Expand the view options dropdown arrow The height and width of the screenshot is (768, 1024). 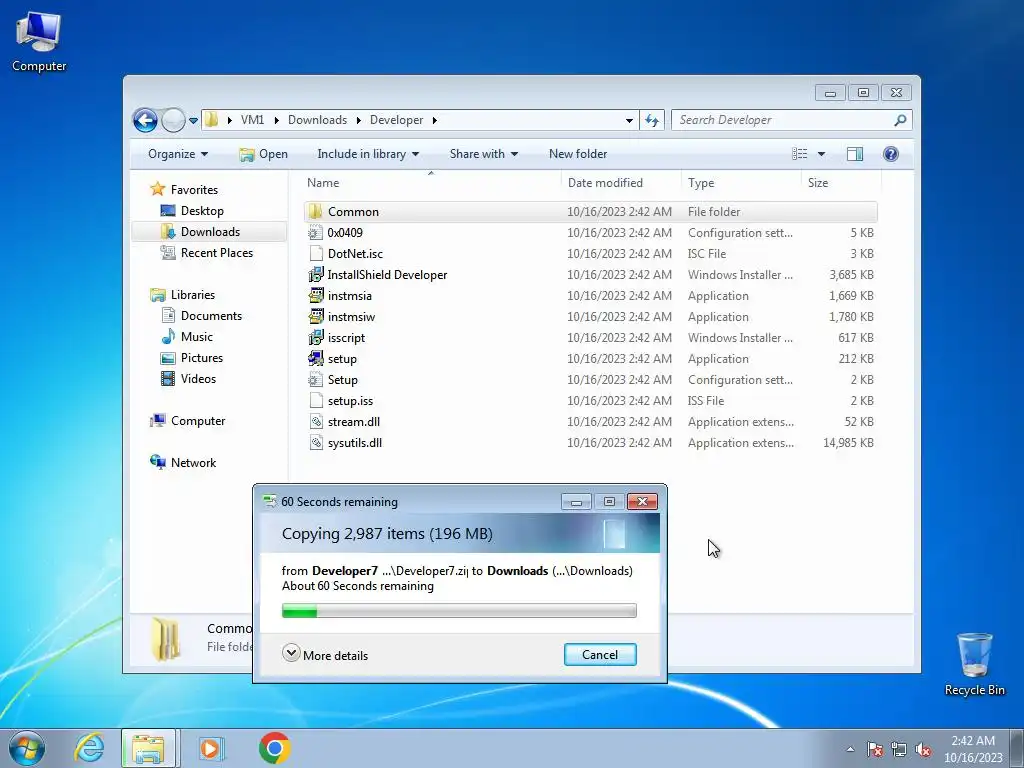[x=822, y=154]
